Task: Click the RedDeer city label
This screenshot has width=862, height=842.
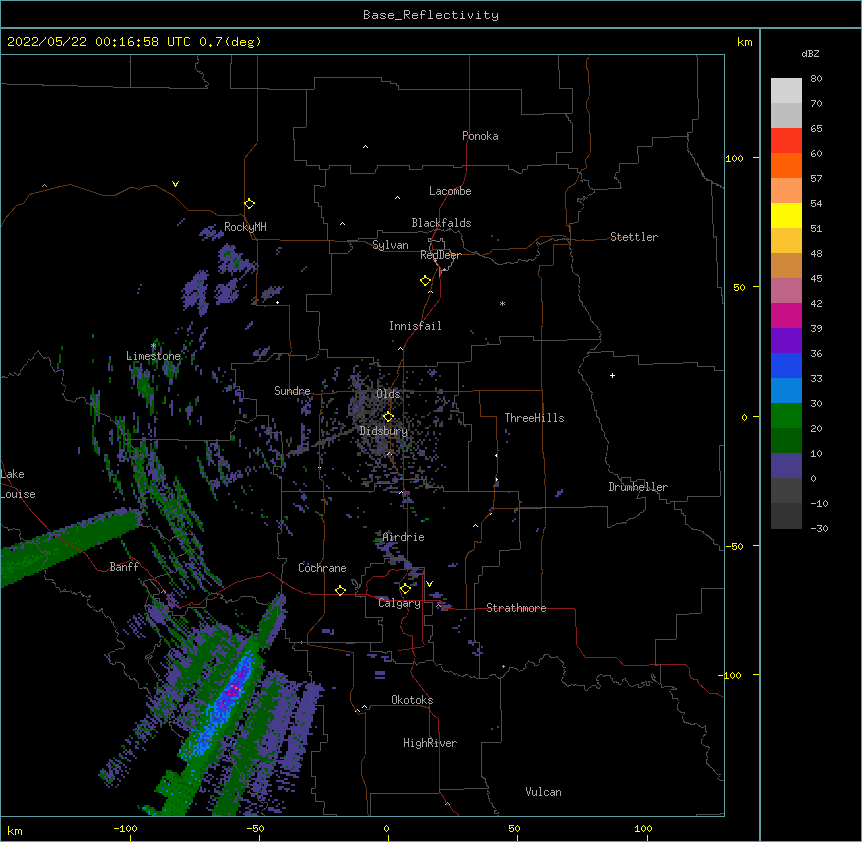Action: [x=440, y=255]
